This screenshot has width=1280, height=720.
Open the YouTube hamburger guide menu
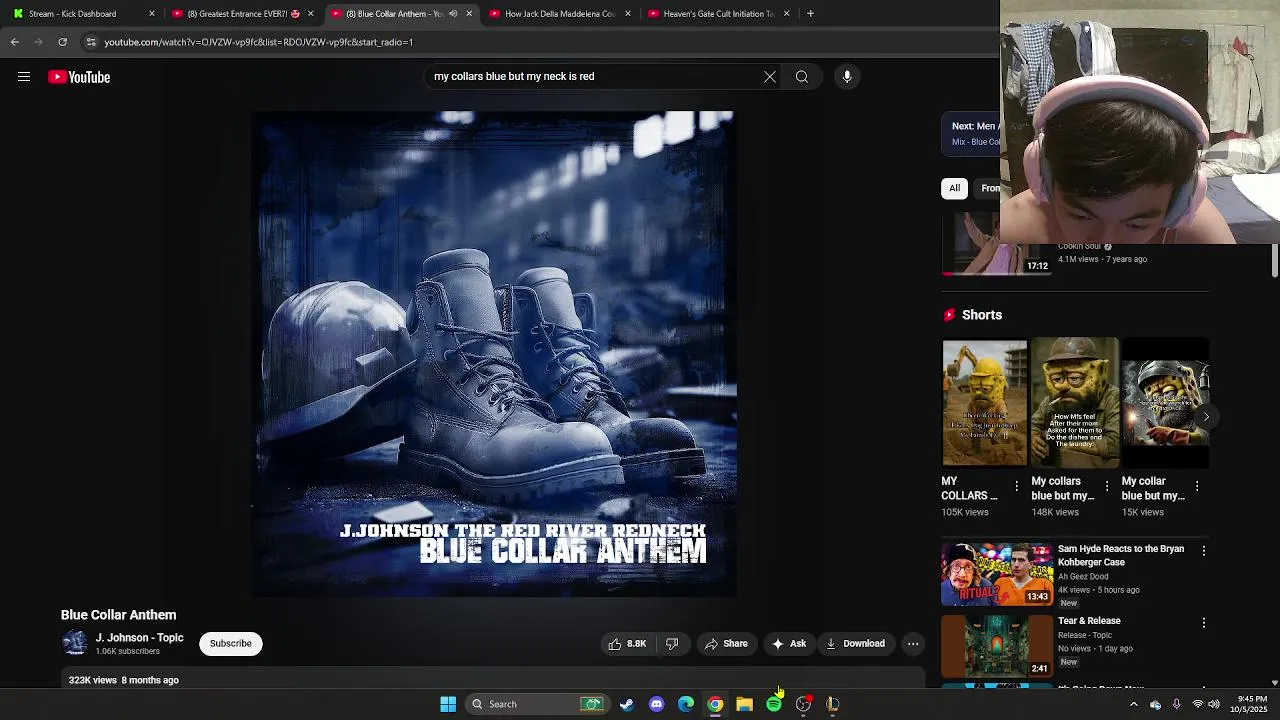point(24,77)
